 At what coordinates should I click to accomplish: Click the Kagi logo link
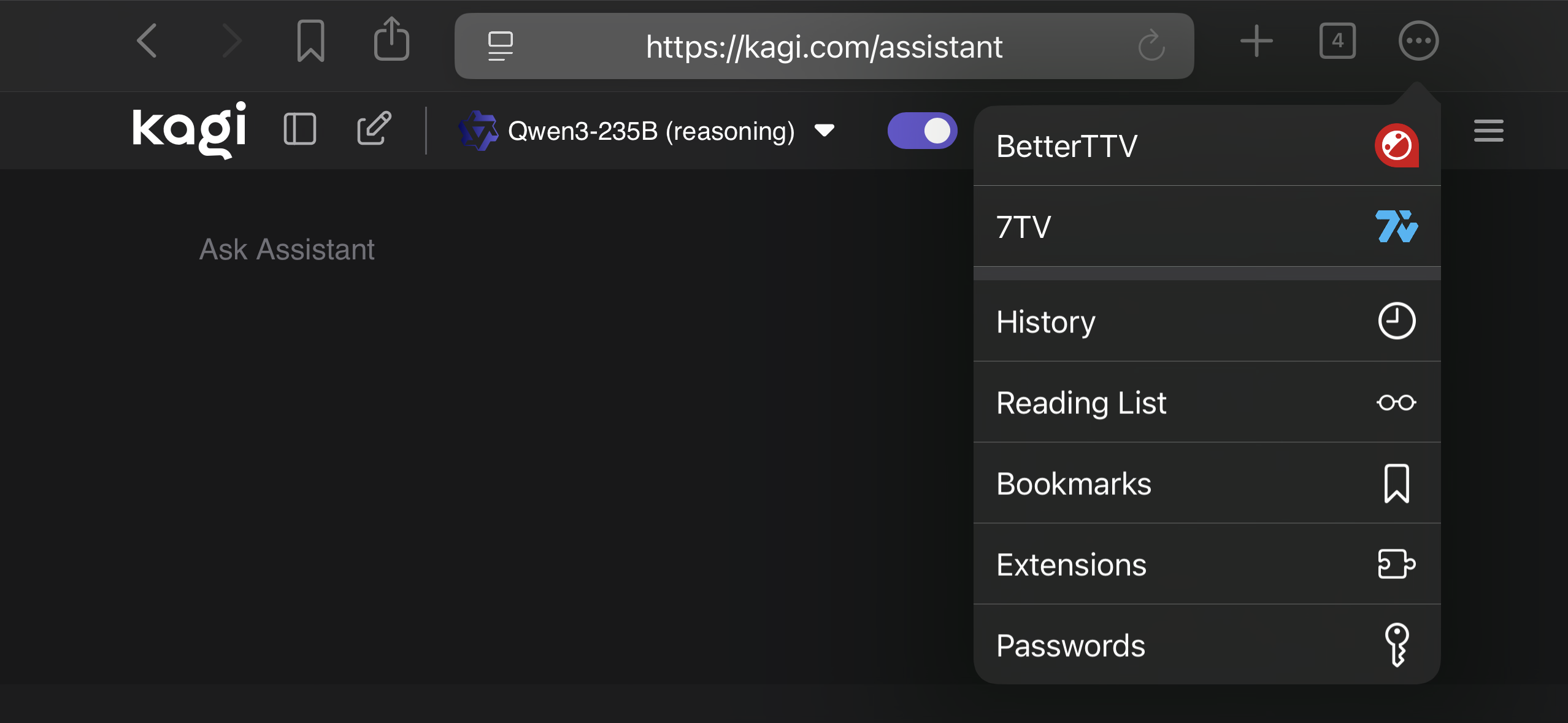[190, 129]
